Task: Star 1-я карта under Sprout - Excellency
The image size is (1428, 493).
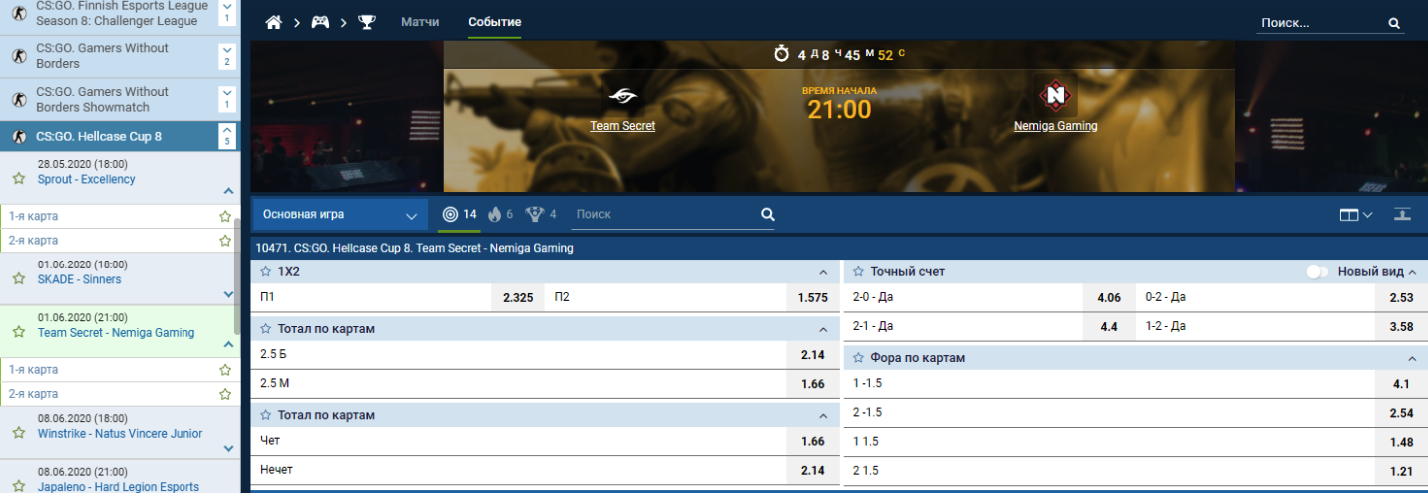Action: tap(225, 216)
